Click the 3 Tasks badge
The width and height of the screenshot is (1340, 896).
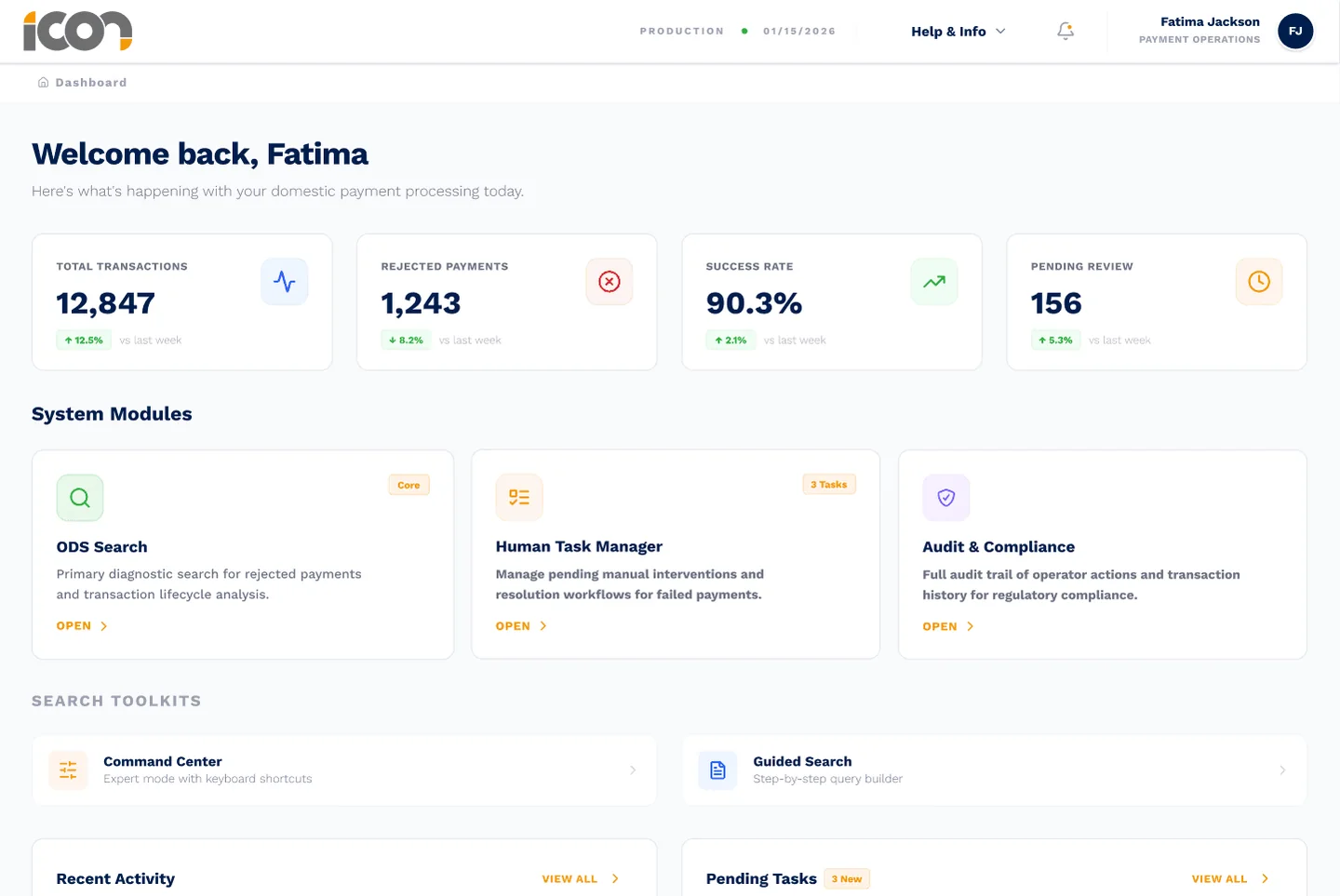(x=828, y=484)
